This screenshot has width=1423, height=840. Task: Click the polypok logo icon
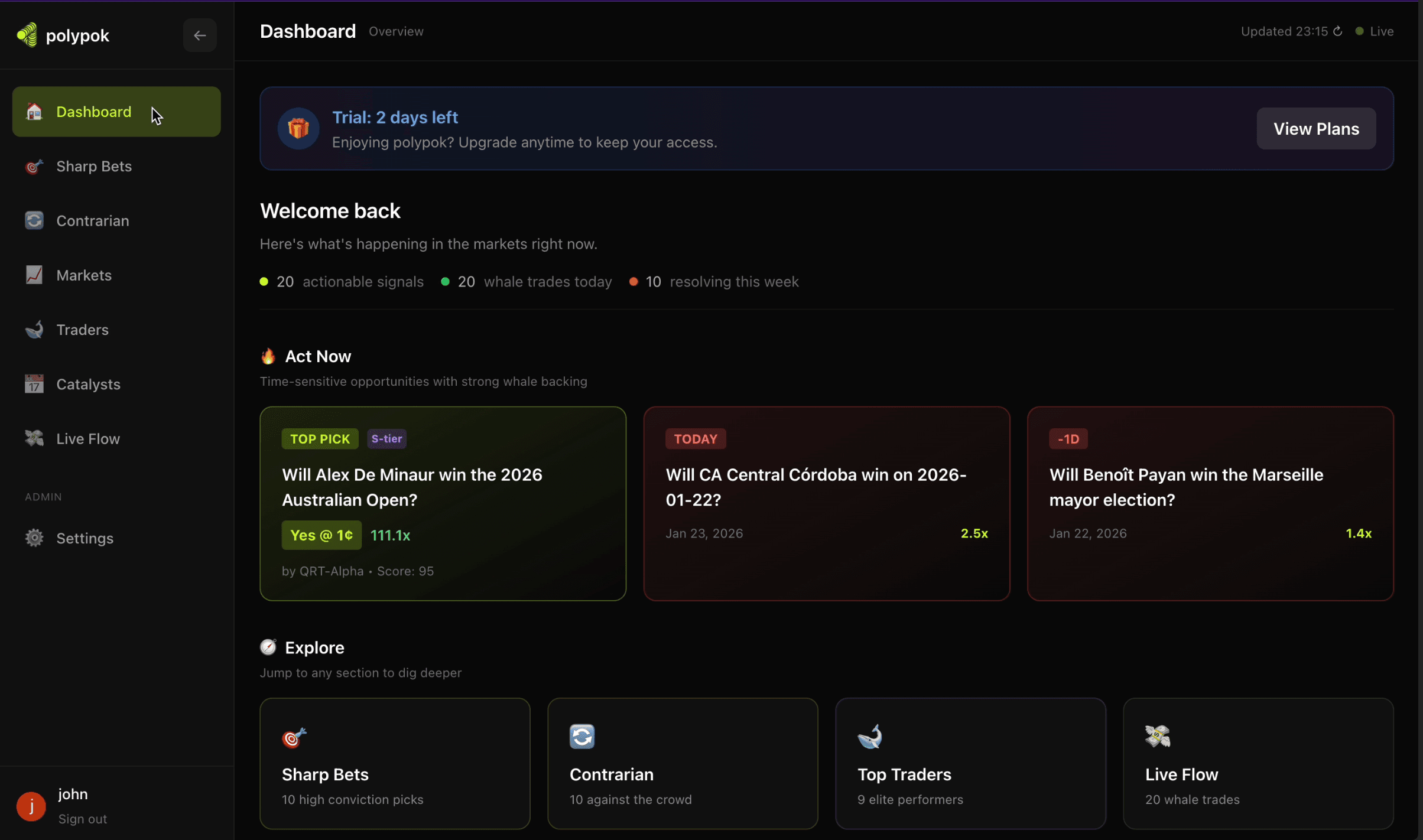pyautogui.click(x=26, y=35)
